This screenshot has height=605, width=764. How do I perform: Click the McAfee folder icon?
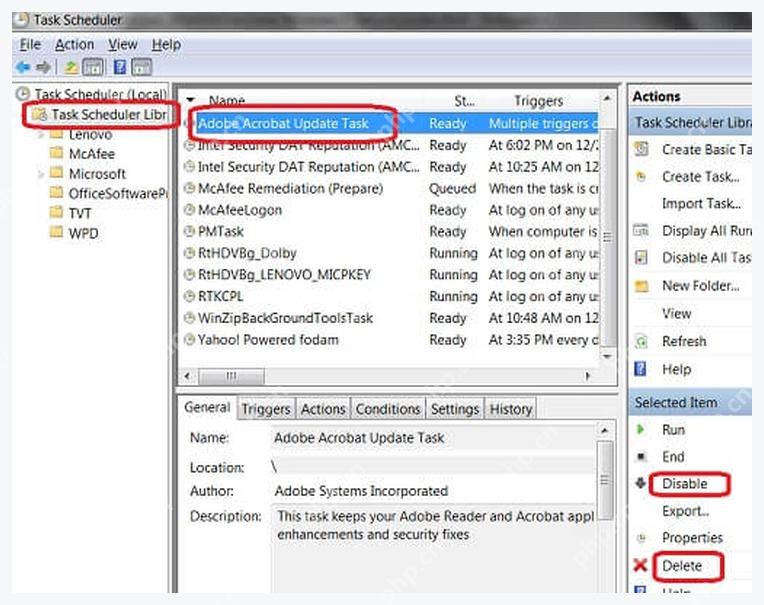[57, 153]
